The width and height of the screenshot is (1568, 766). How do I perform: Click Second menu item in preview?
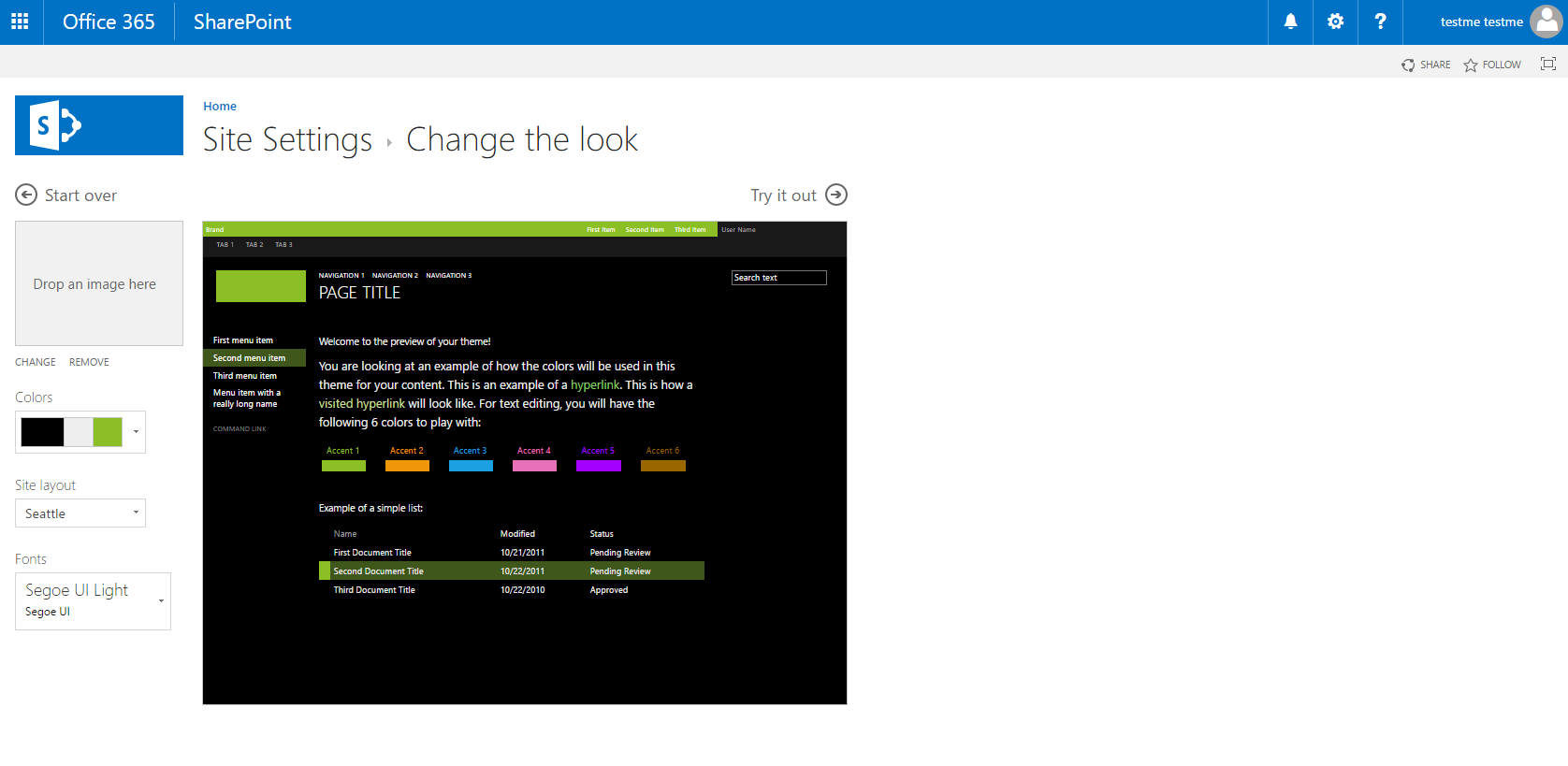pos(254,358)
